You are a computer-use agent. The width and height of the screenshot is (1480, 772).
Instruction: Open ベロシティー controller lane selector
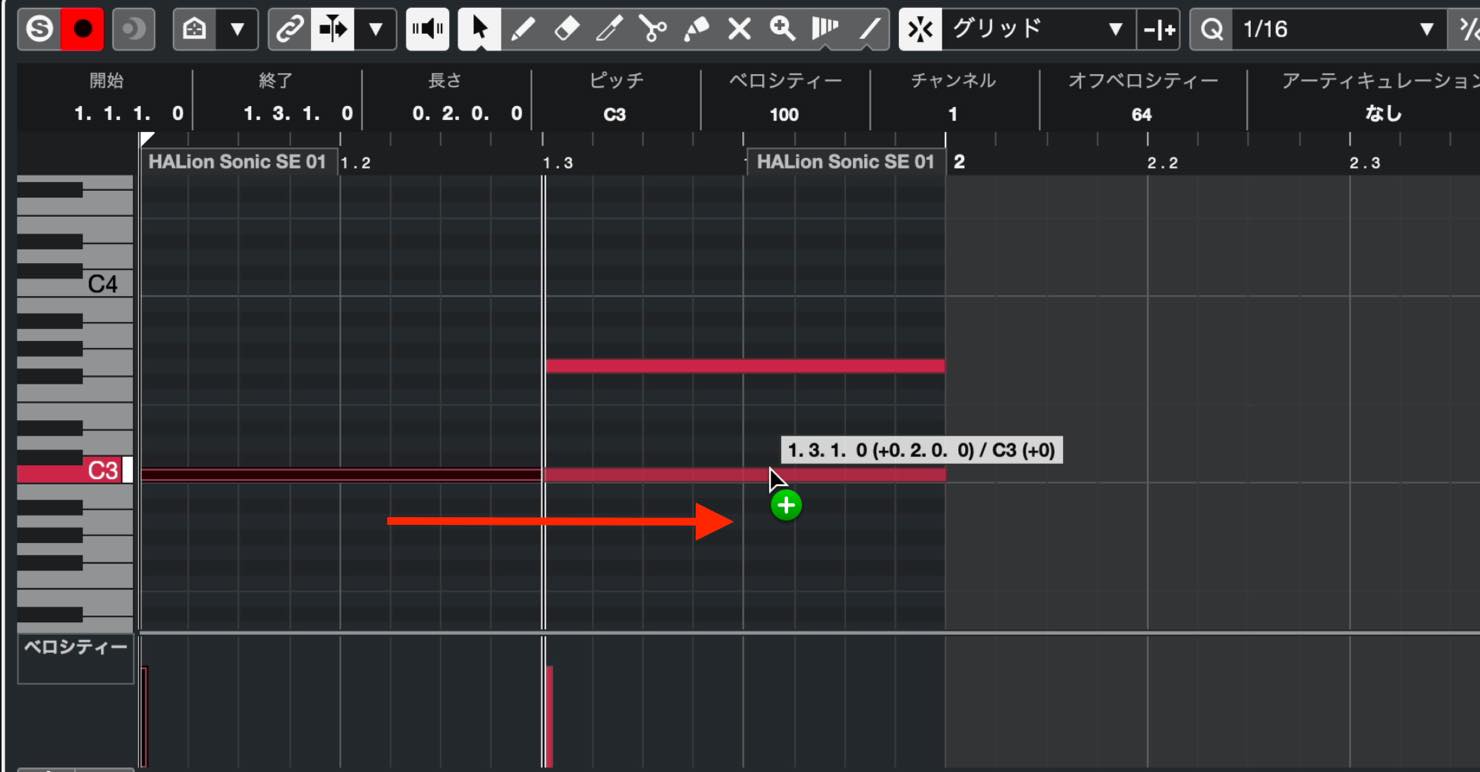pos(76,659)
